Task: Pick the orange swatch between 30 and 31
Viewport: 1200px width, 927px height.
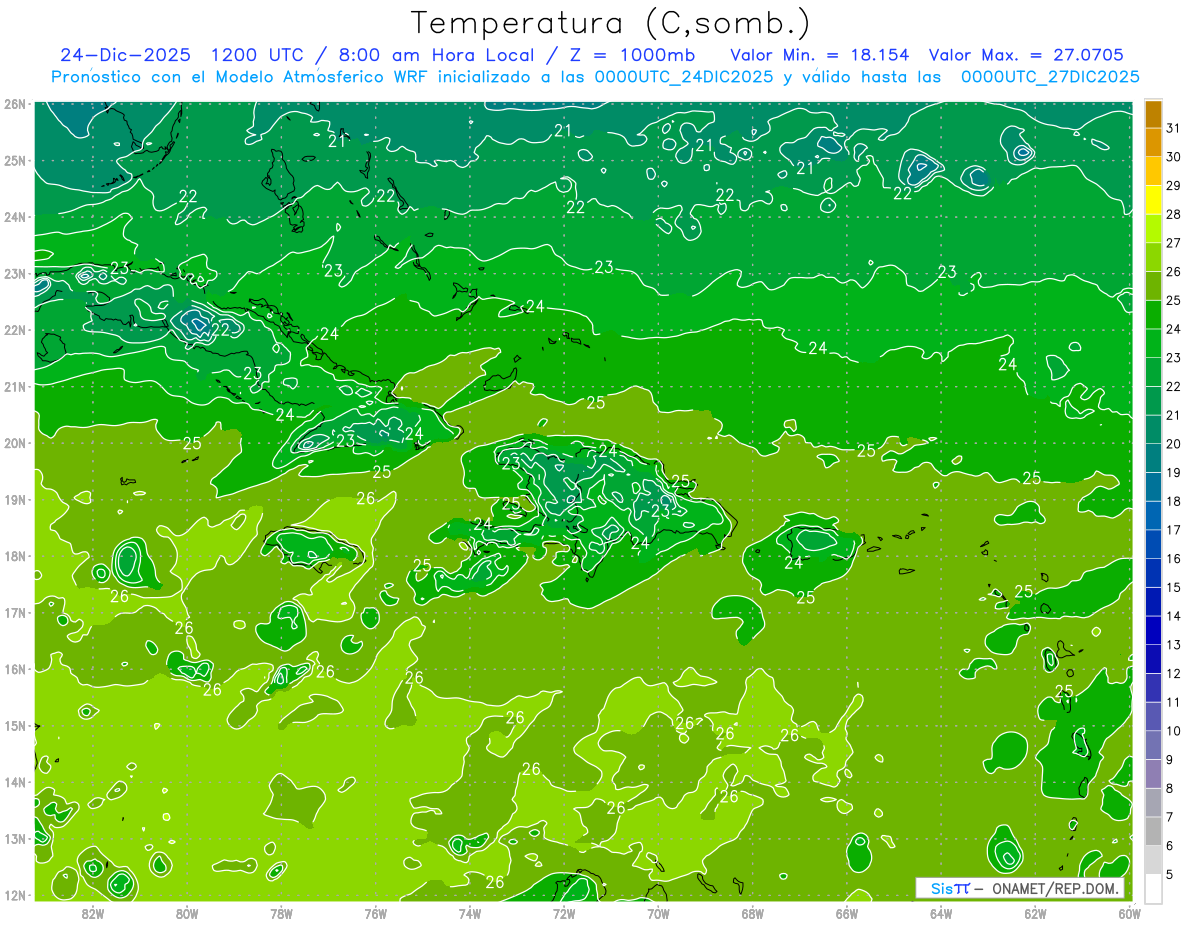Action: point(1154,143)
